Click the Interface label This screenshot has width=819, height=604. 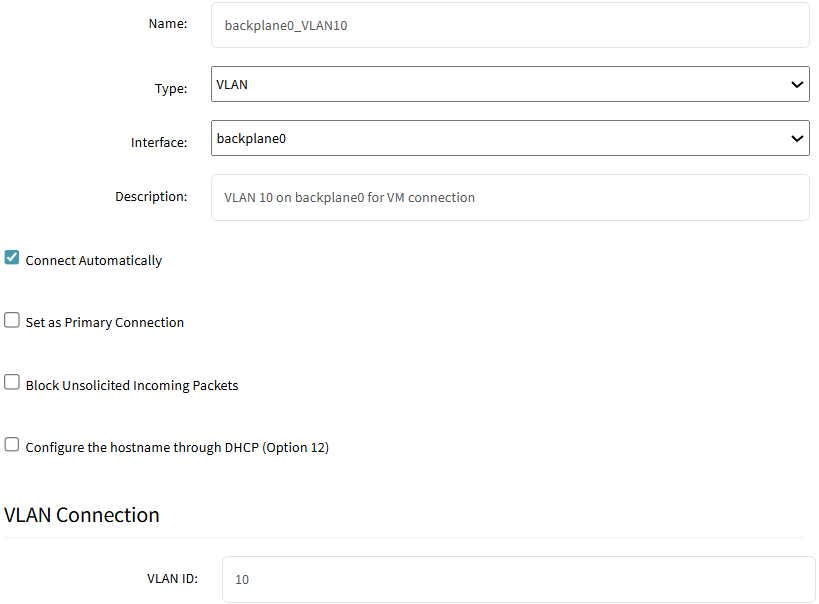pos(159,142)
